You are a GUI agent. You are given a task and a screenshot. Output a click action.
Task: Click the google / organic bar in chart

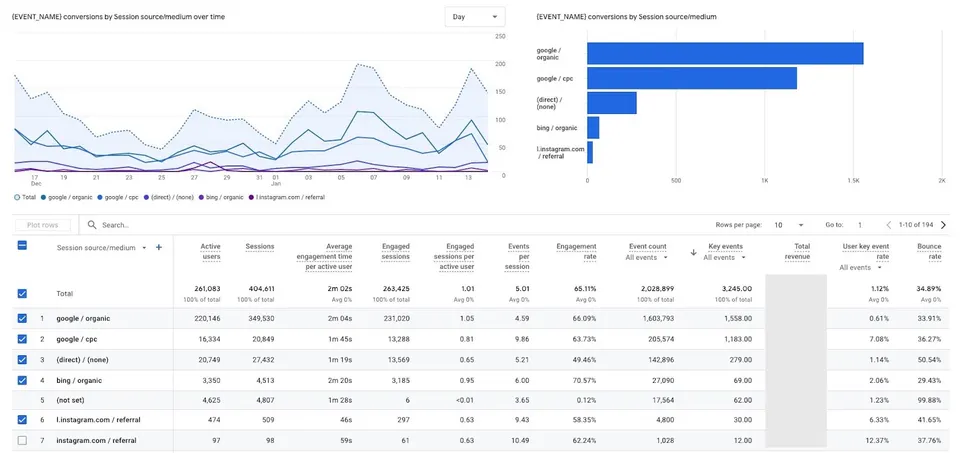pos(725,53)
